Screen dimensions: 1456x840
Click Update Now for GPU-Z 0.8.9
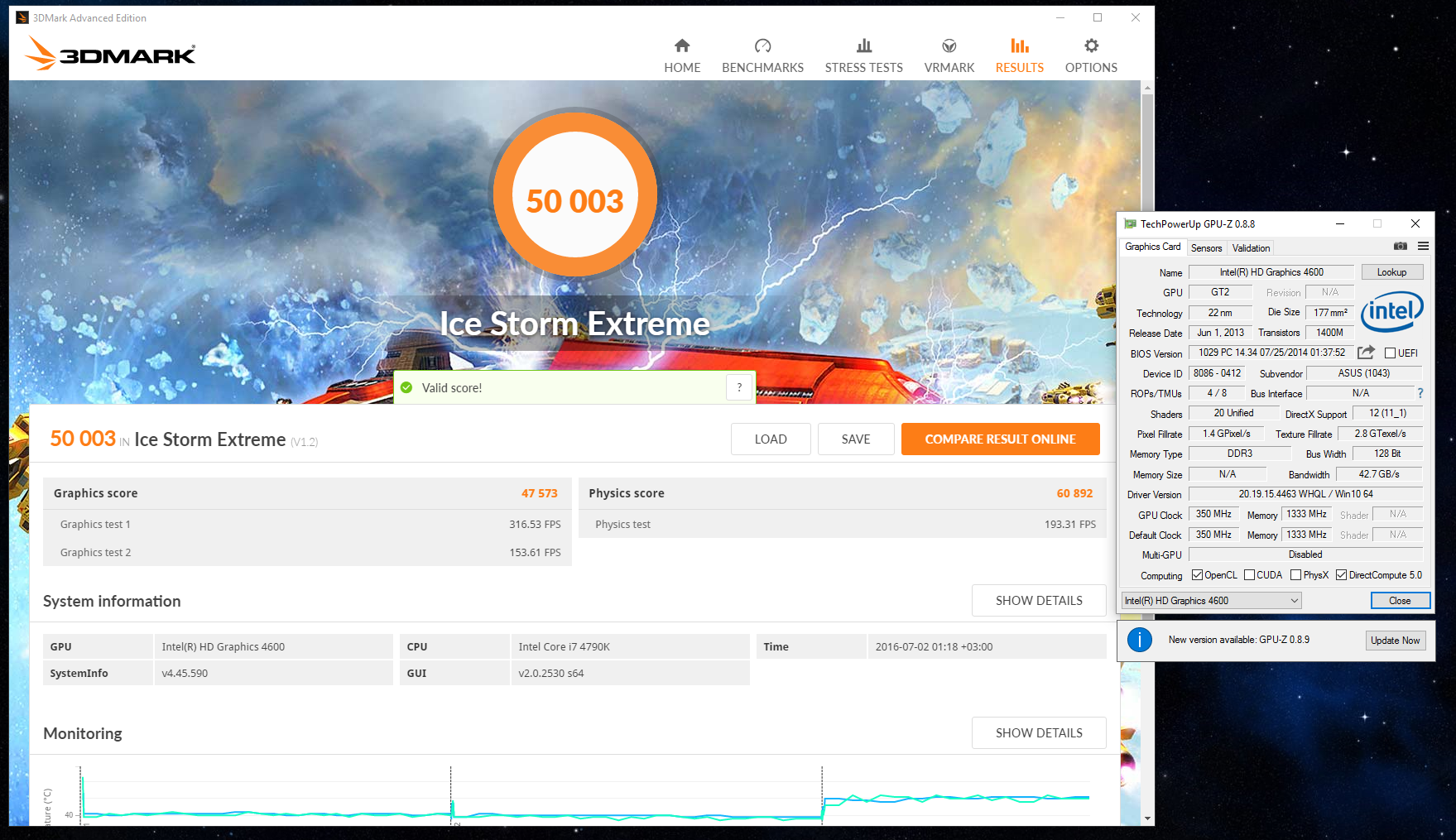tap(1395, 640)
